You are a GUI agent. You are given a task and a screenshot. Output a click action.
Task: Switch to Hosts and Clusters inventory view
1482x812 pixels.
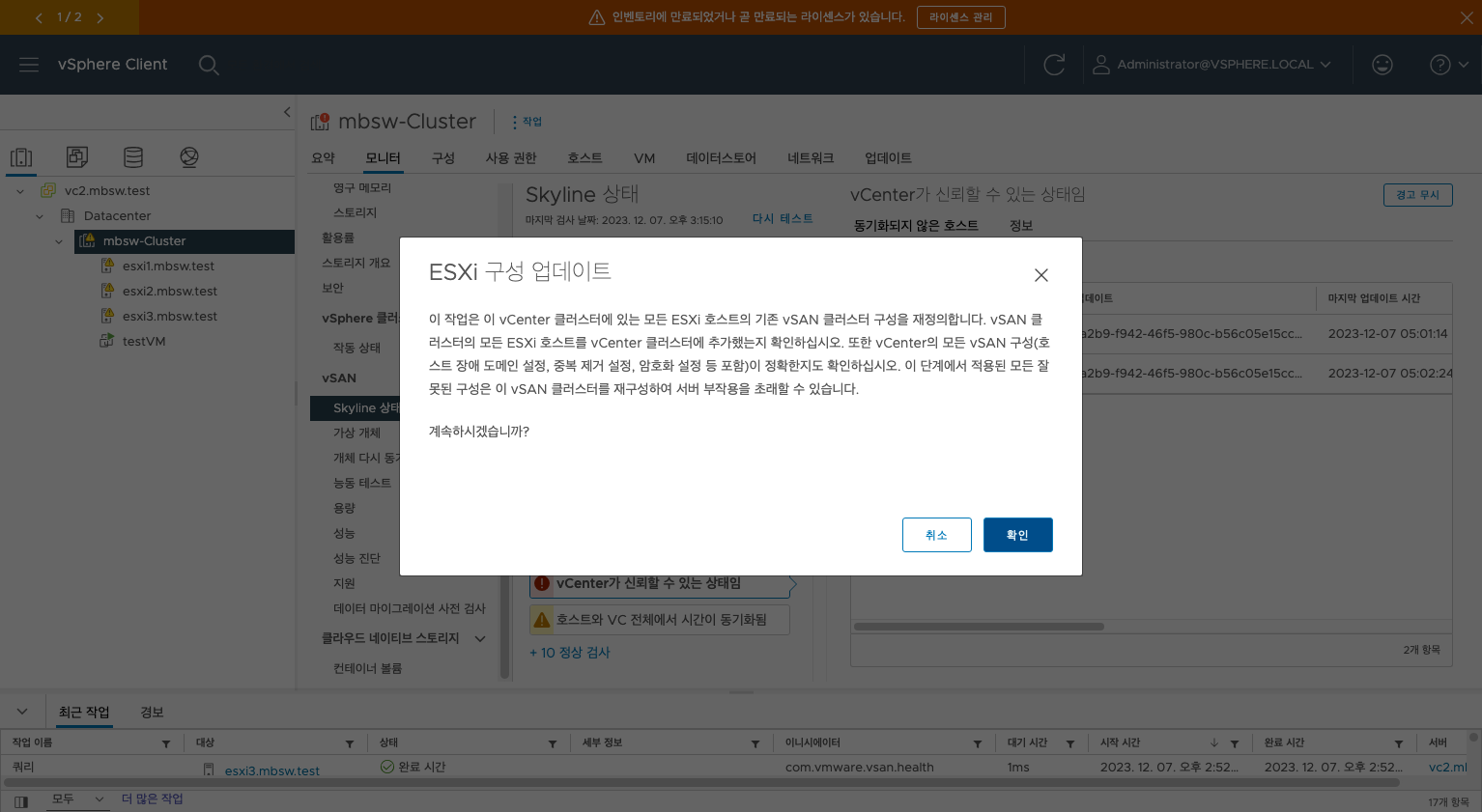[21, 157]
